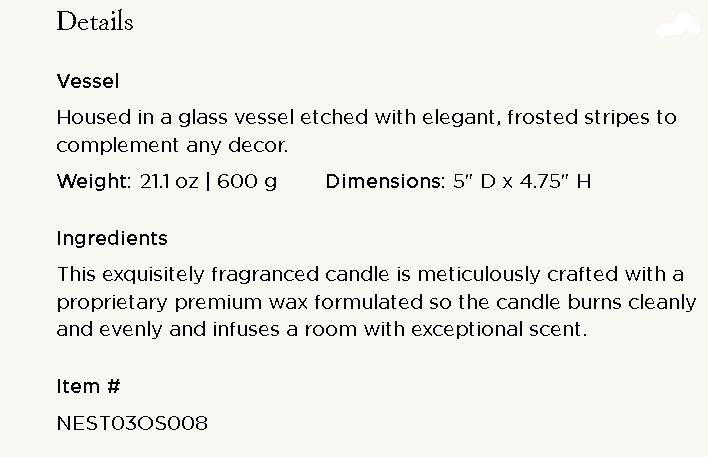Image resolution: width=708 pixels, height=457 pixels.
Task: Click the 'Housed in a glass vessel' line
Action: (x=367, y=117)
